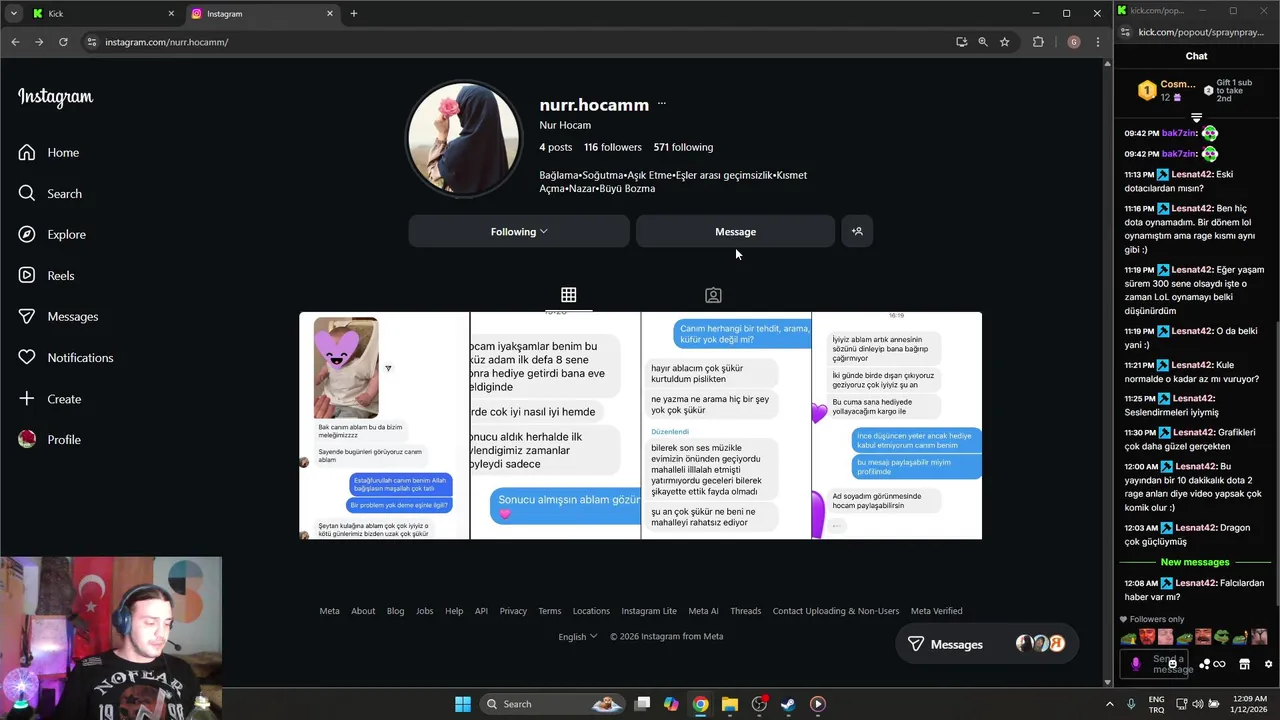
Task: Click Windows taskbar Search box
Action: (x=553, y=704)
